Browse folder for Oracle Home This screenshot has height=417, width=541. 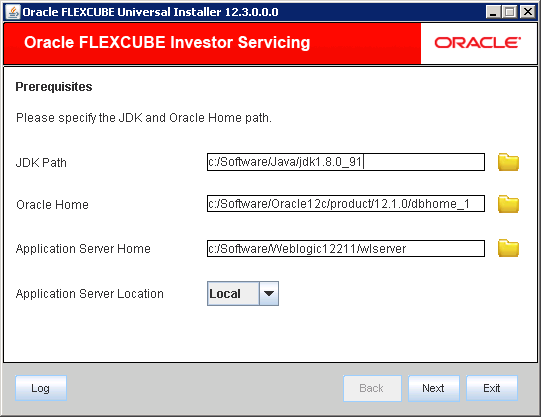[x=508, y=204]
